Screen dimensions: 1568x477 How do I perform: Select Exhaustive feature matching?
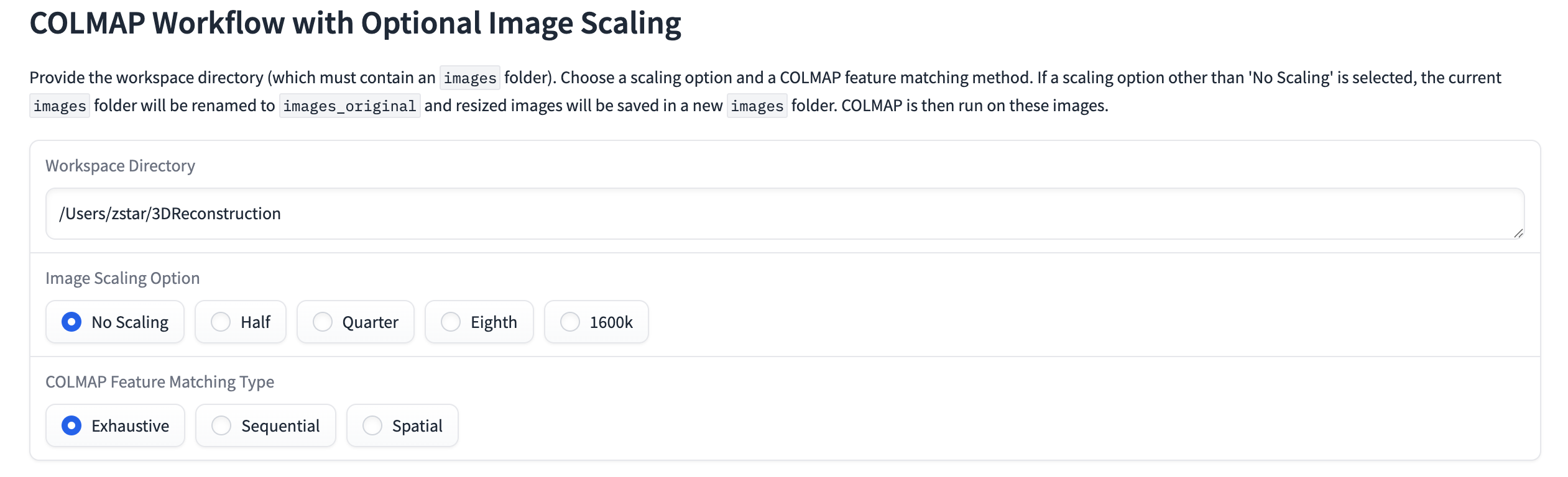72,425
